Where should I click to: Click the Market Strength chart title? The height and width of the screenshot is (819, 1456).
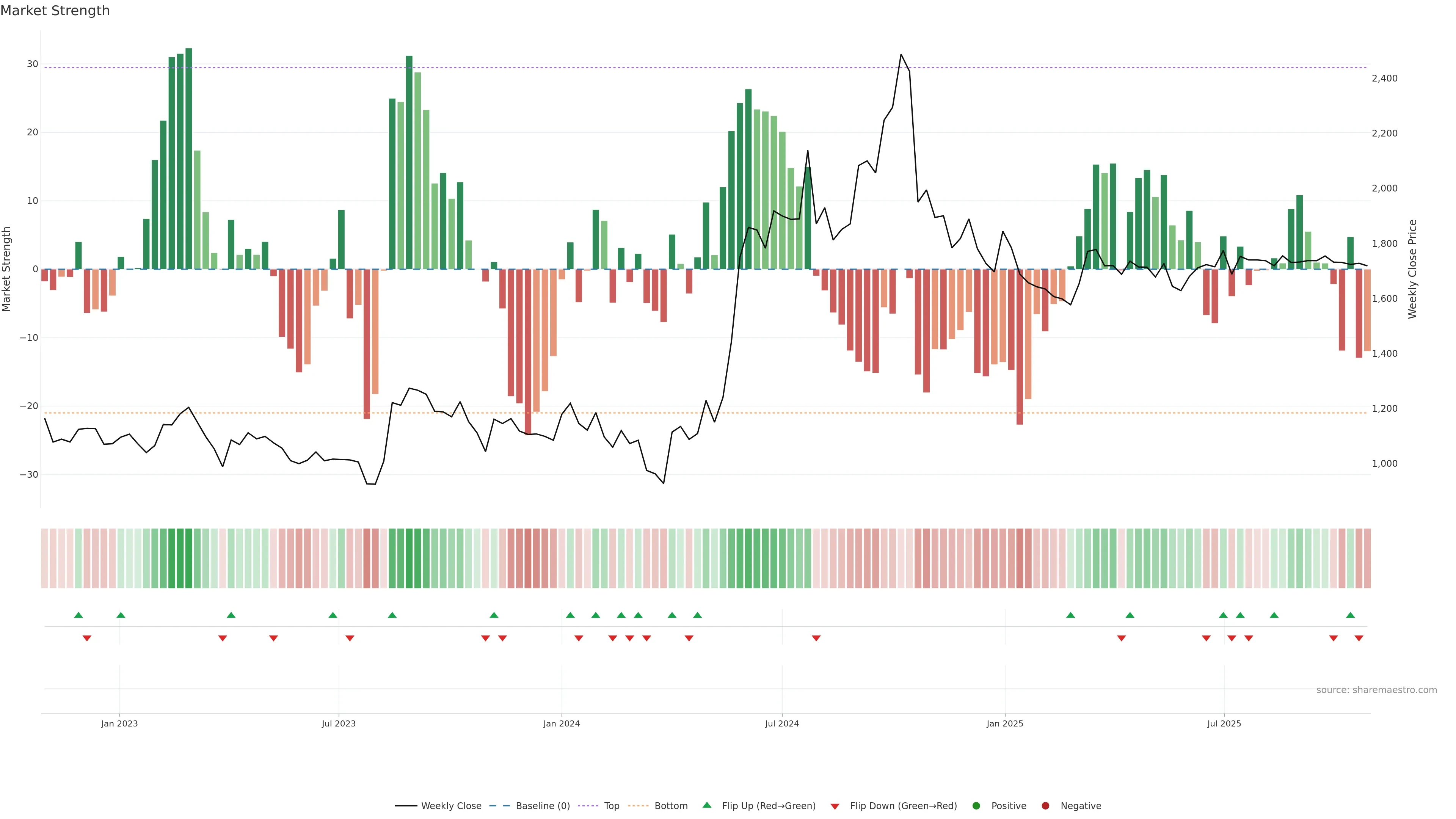55,11
